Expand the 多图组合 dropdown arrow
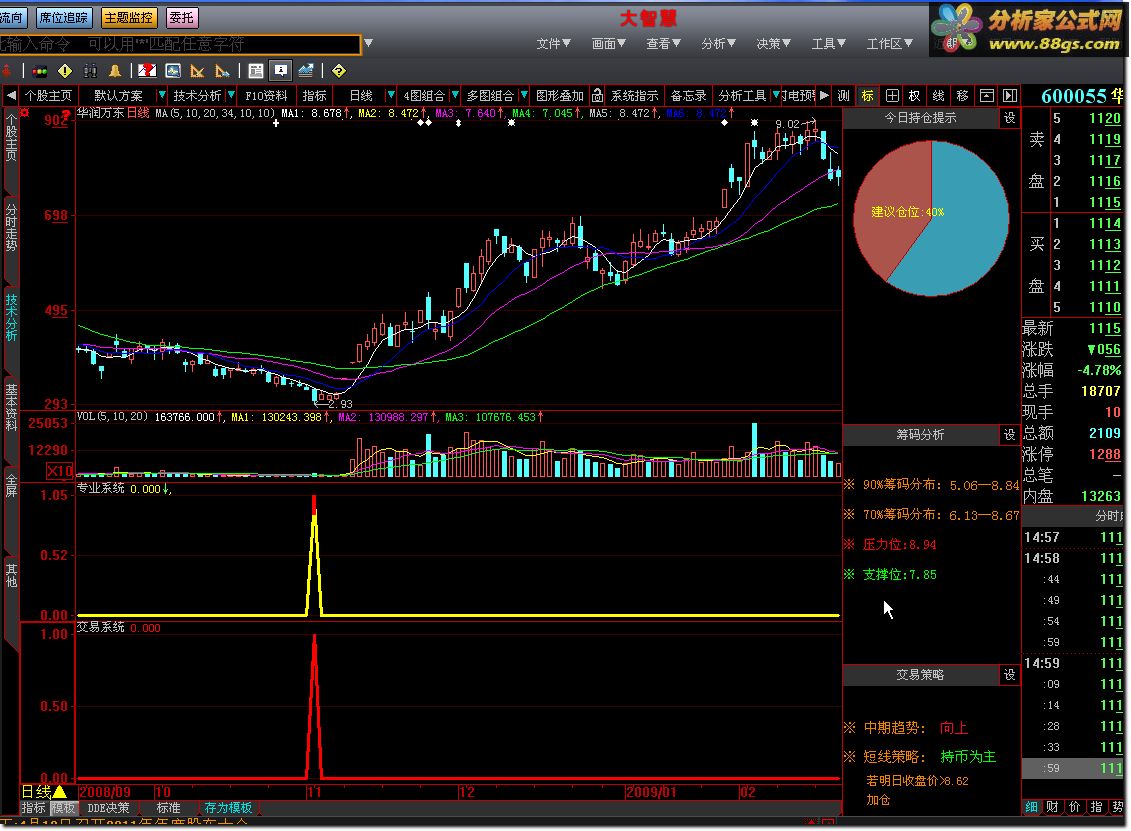The image size is (1131, 831). pos(522,95)
